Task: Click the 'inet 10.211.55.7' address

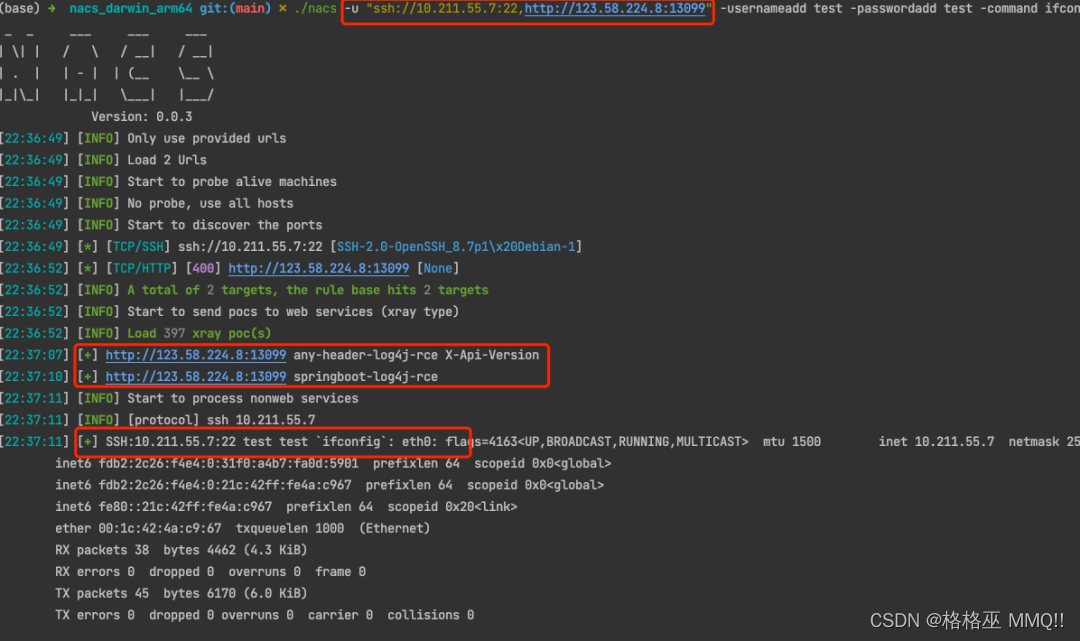Action: click(936, 442)
